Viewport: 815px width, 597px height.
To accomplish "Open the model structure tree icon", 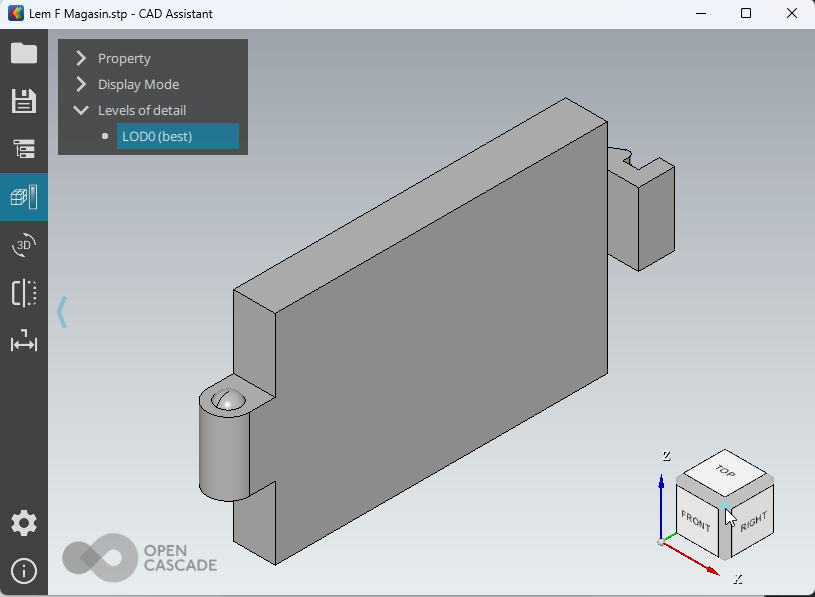I will point(23,149).
